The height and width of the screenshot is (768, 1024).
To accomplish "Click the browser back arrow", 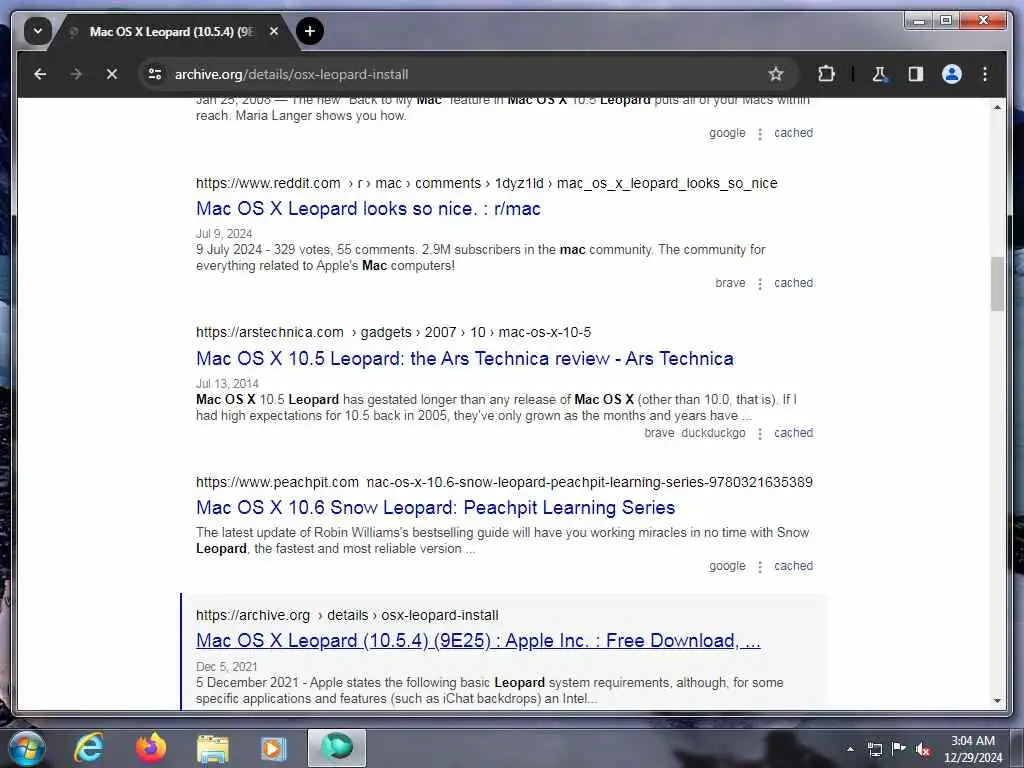I will pyautogui.click(x=40, y=74).
